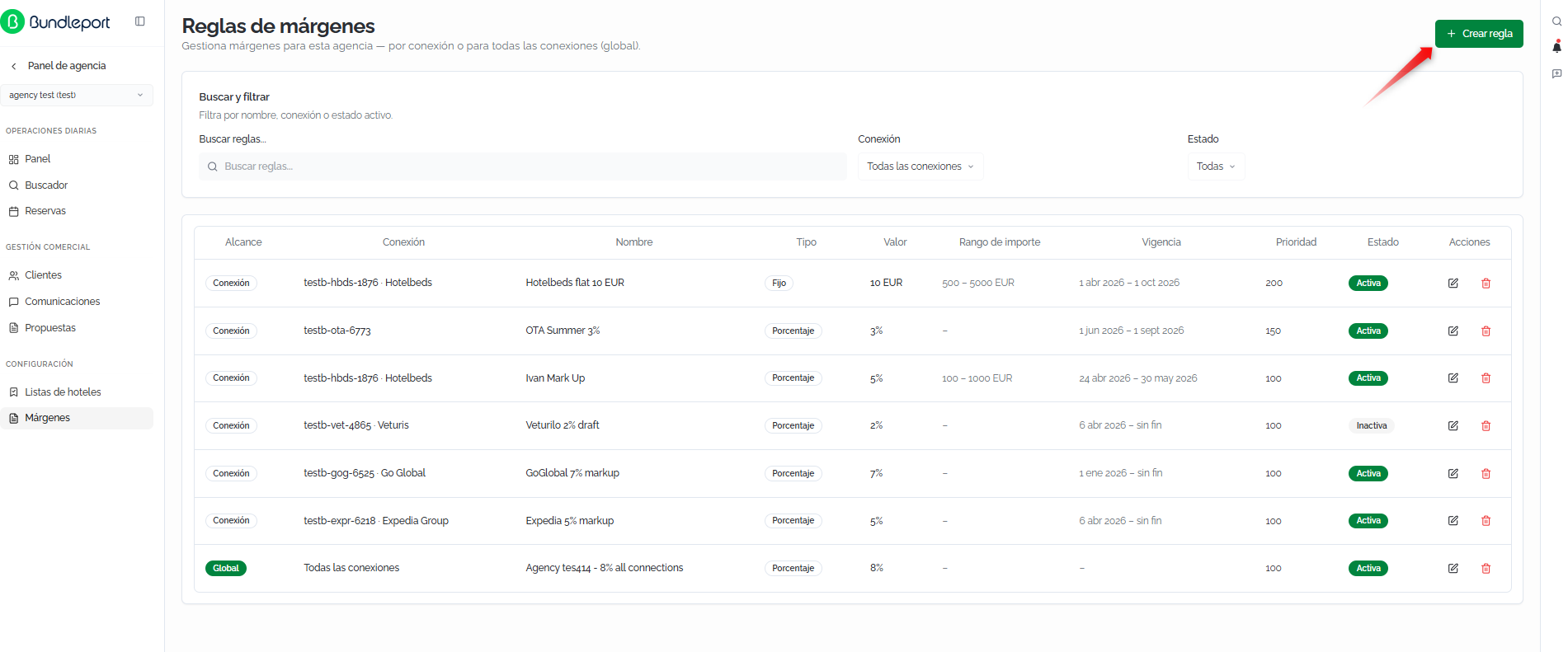Click the Fijo type badge
Viewport: 1568px width, 652px height.
pyautogui.click(x=779, y=283)
